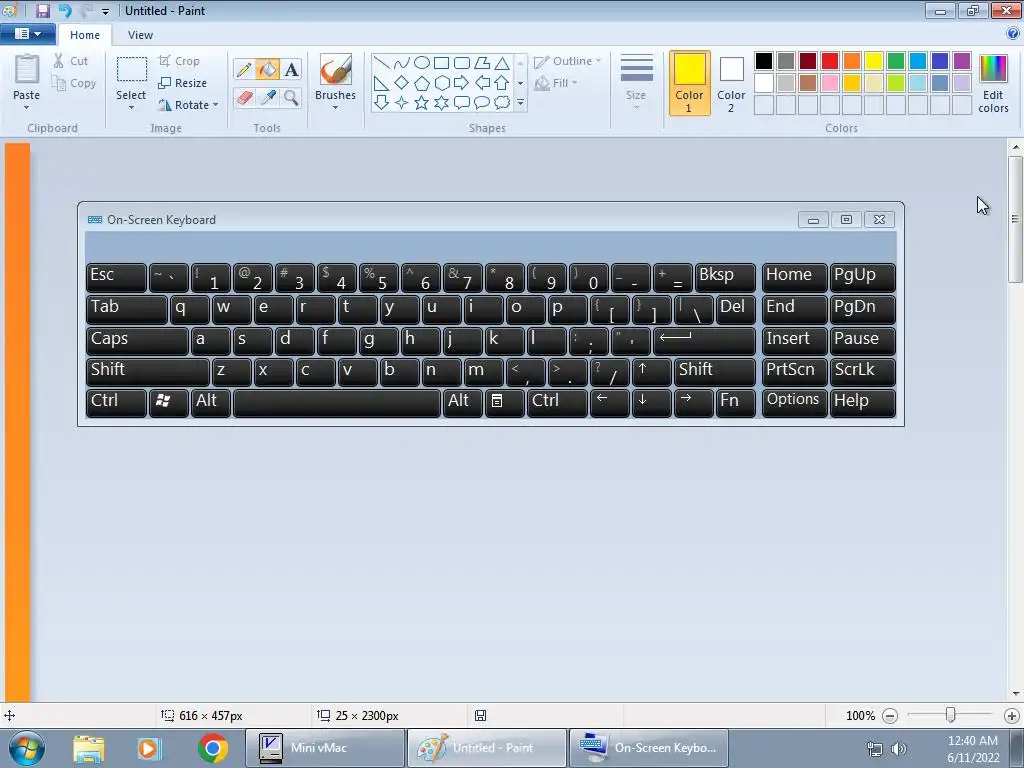The image size is (1024, 768).
Task: Switch to the View ribbon tab
Action: [x=140, y=35]
